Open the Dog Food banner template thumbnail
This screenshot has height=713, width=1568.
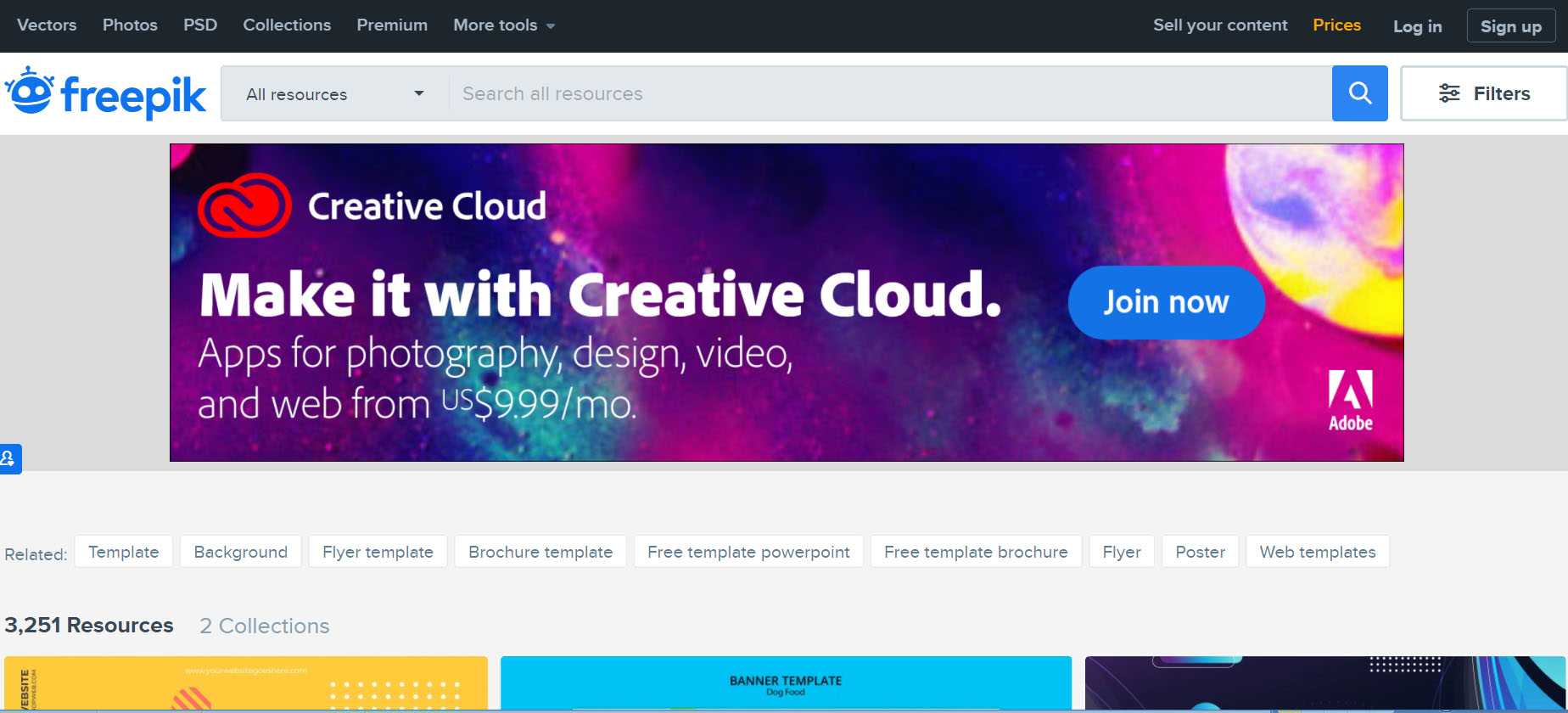tap(786, 683)
